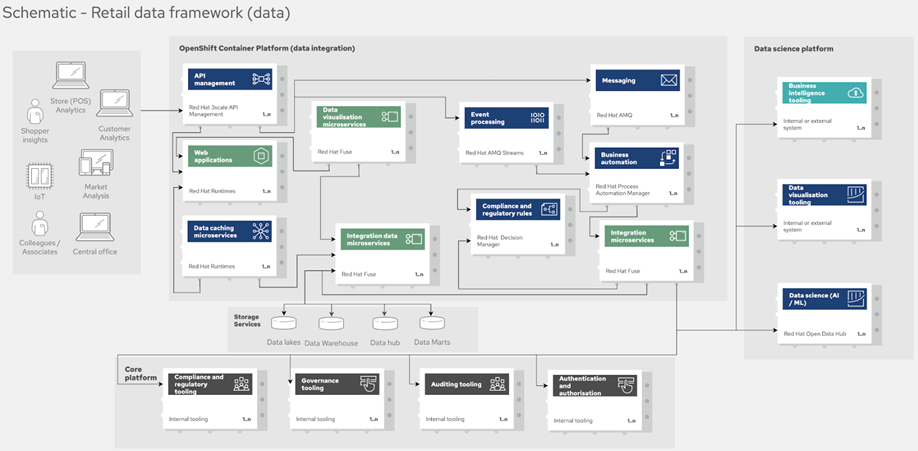This screenshot has width=918, height=451.
Task: Click the Integration data microservices icon
Action: click(414, 239)
